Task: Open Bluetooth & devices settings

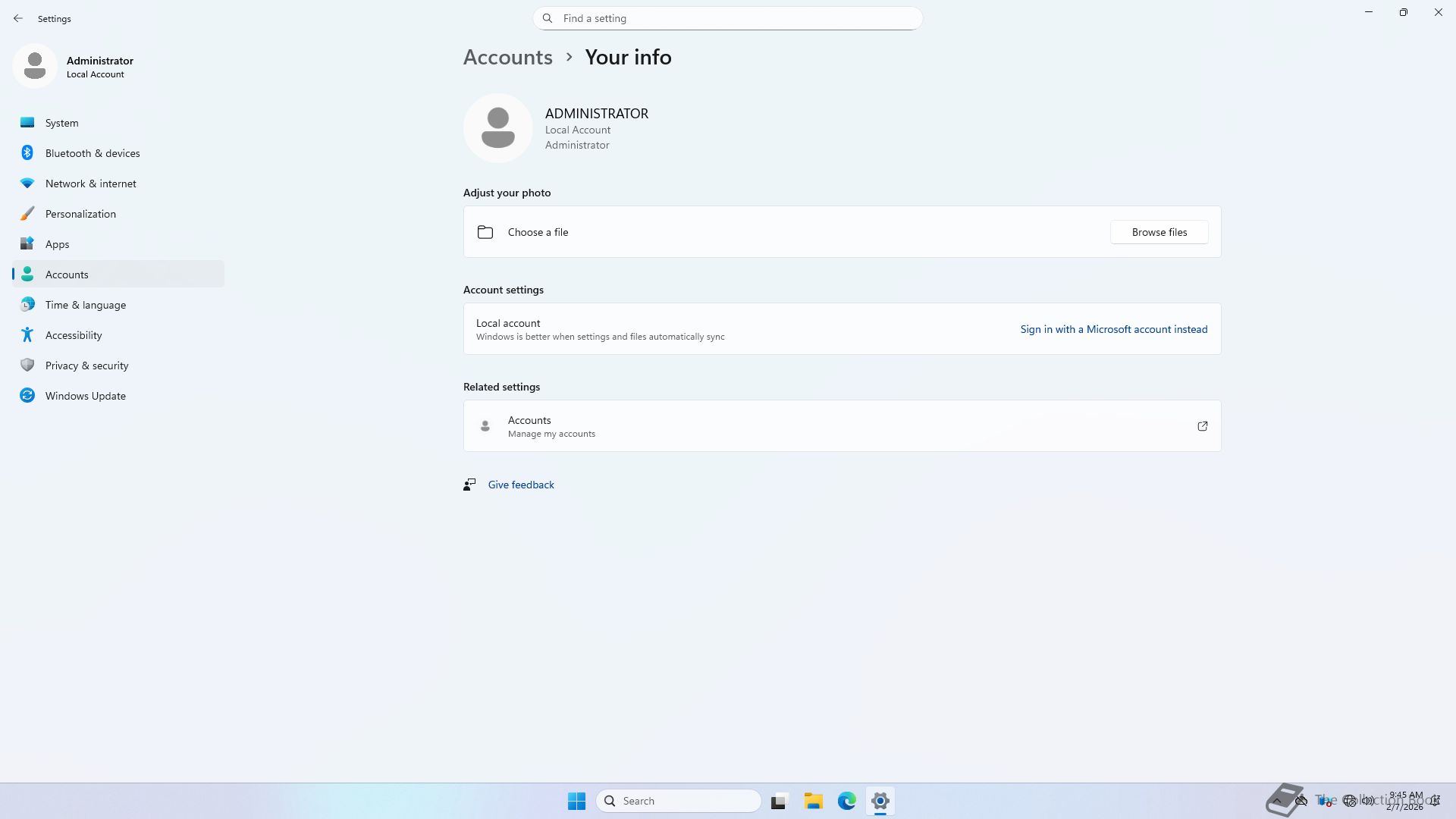Action: pos(92,153)
